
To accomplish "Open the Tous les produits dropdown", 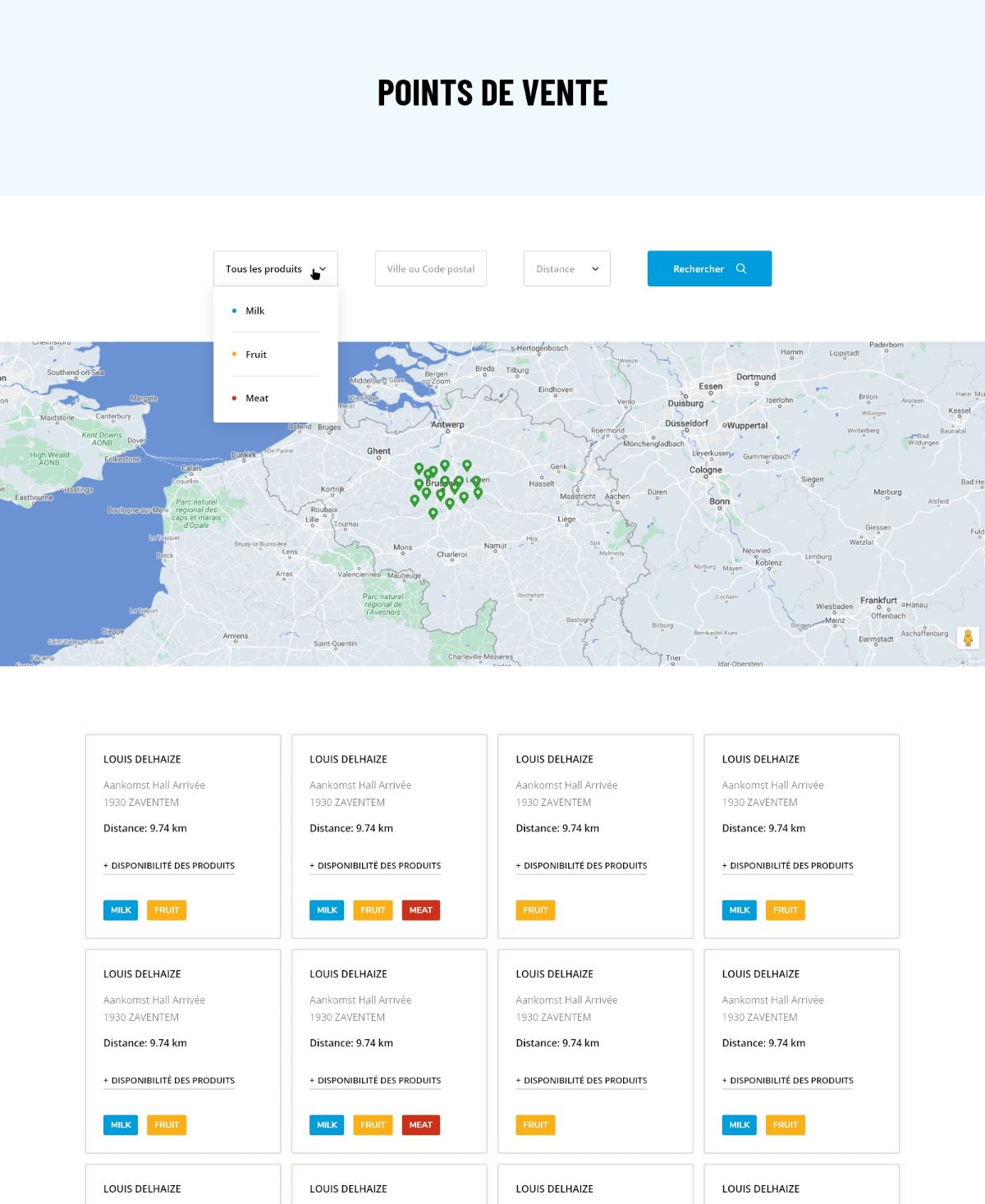I will pyautogui.click(x=275, y=268).
